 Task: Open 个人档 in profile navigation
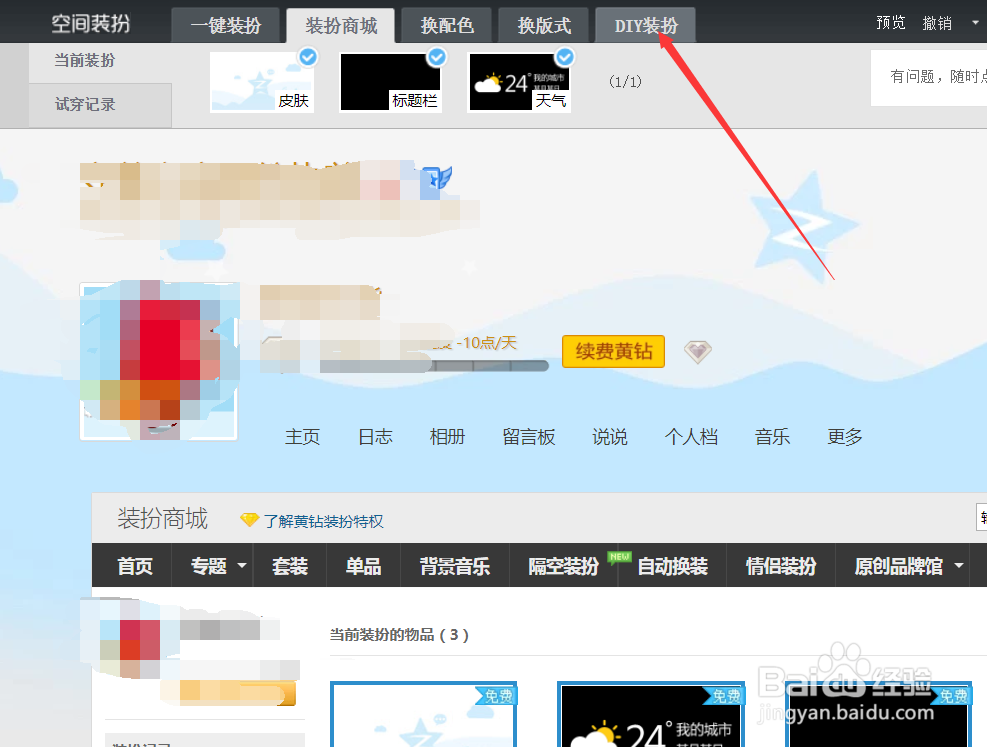pos(691,437)
